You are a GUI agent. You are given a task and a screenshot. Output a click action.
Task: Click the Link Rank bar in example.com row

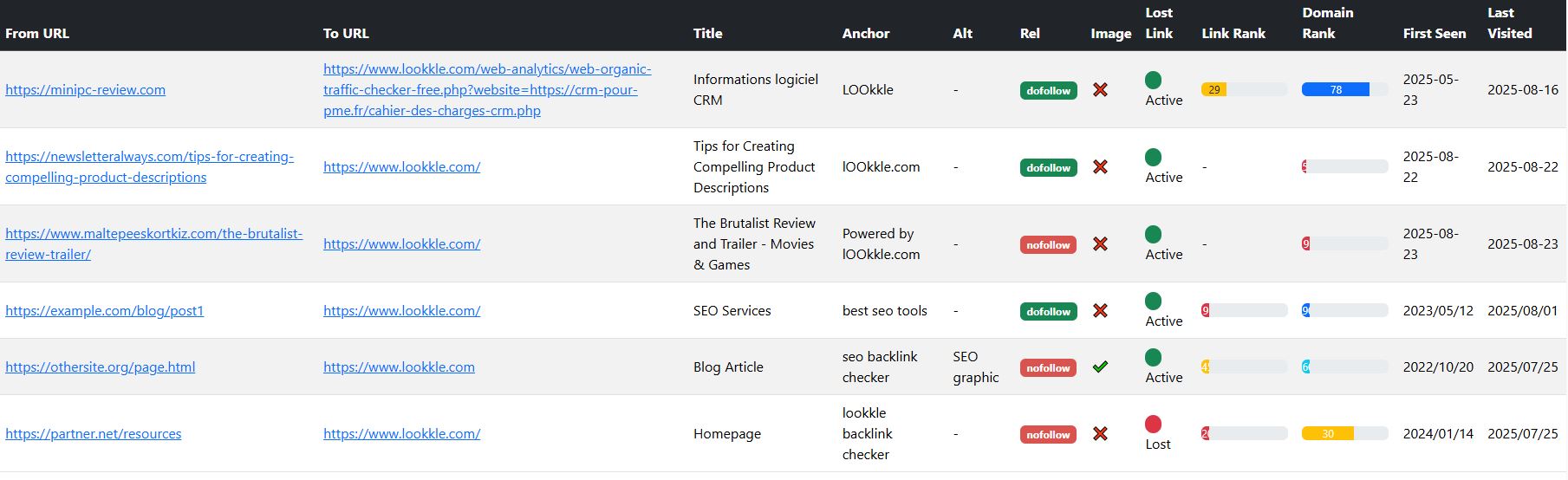point(1245,310)
